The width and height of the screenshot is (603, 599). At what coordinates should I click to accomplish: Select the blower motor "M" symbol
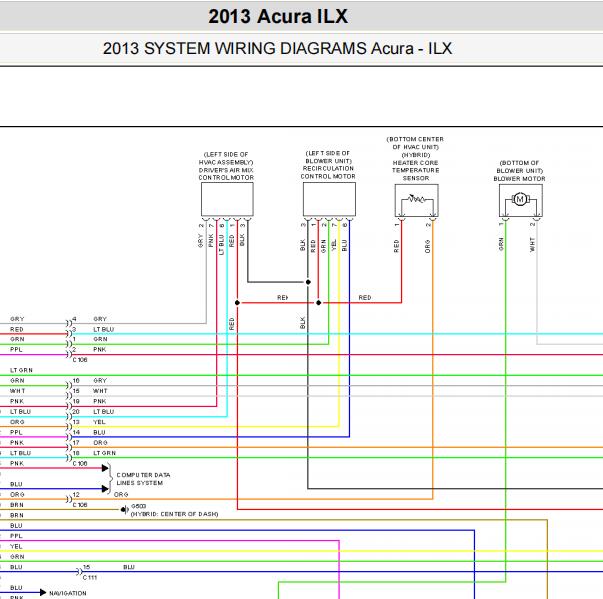pyautogui.click(x=520, y=199)
